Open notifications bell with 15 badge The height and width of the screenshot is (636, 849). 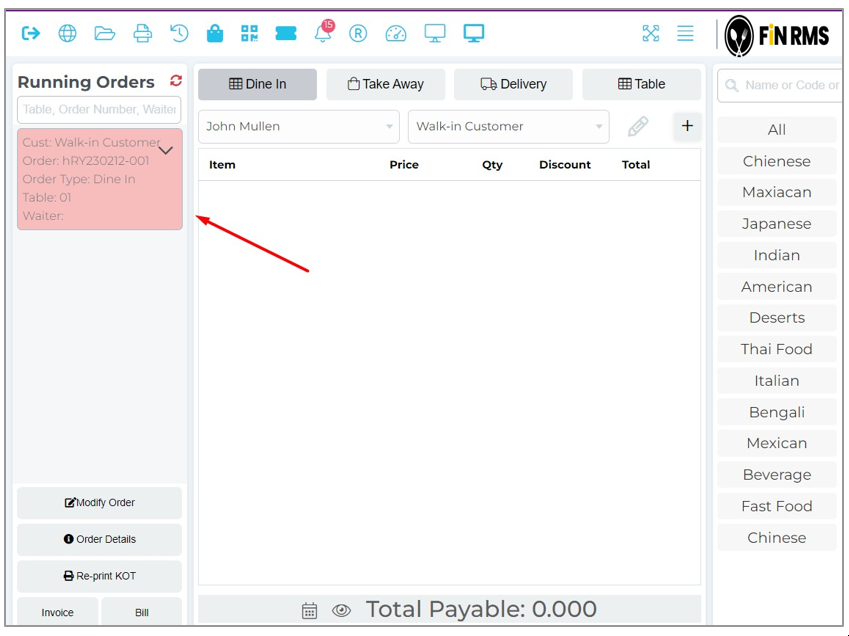(323, 33)
